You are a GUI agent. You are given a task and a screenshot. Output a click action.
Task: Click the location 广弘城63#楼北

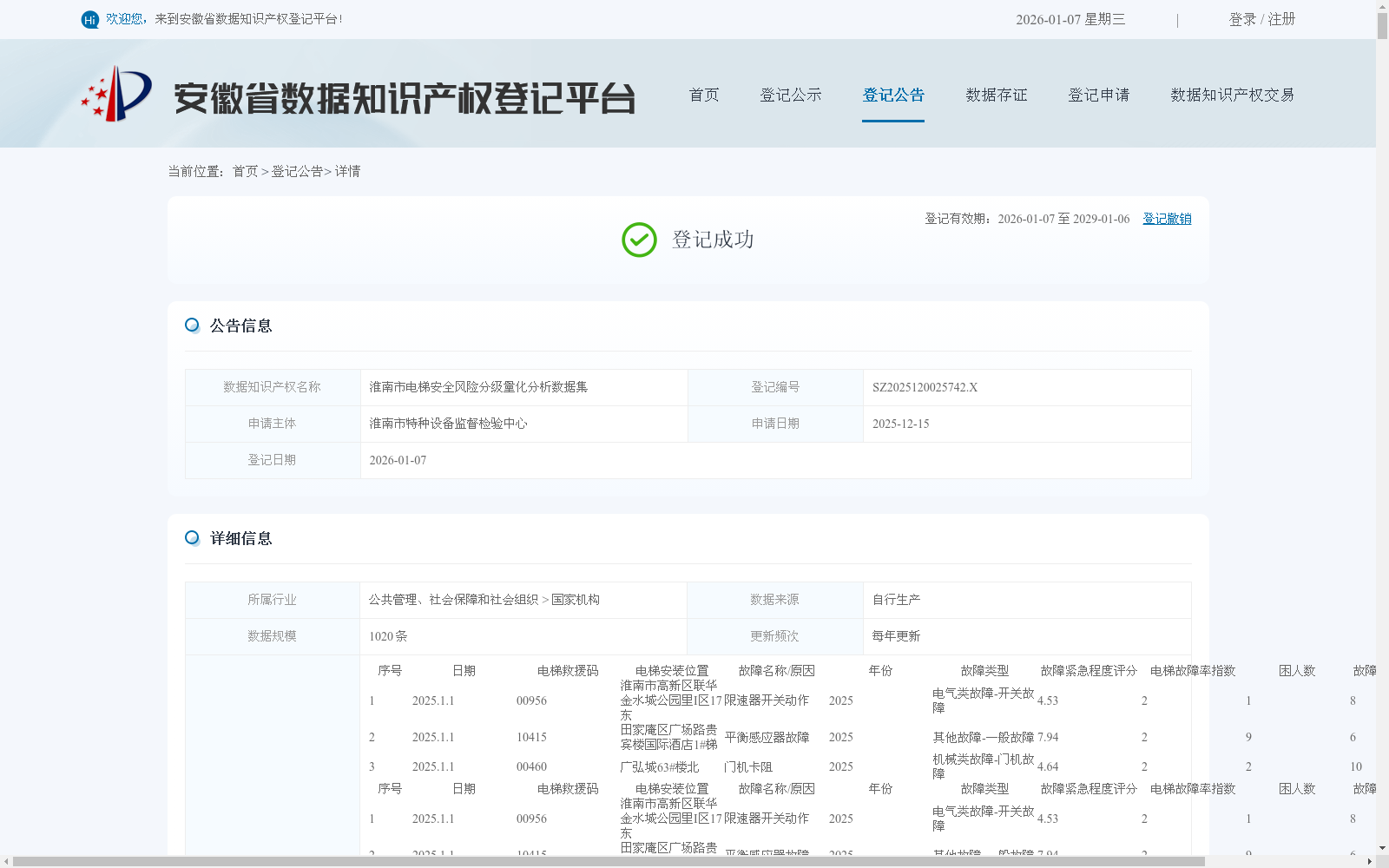pos(659,767)
